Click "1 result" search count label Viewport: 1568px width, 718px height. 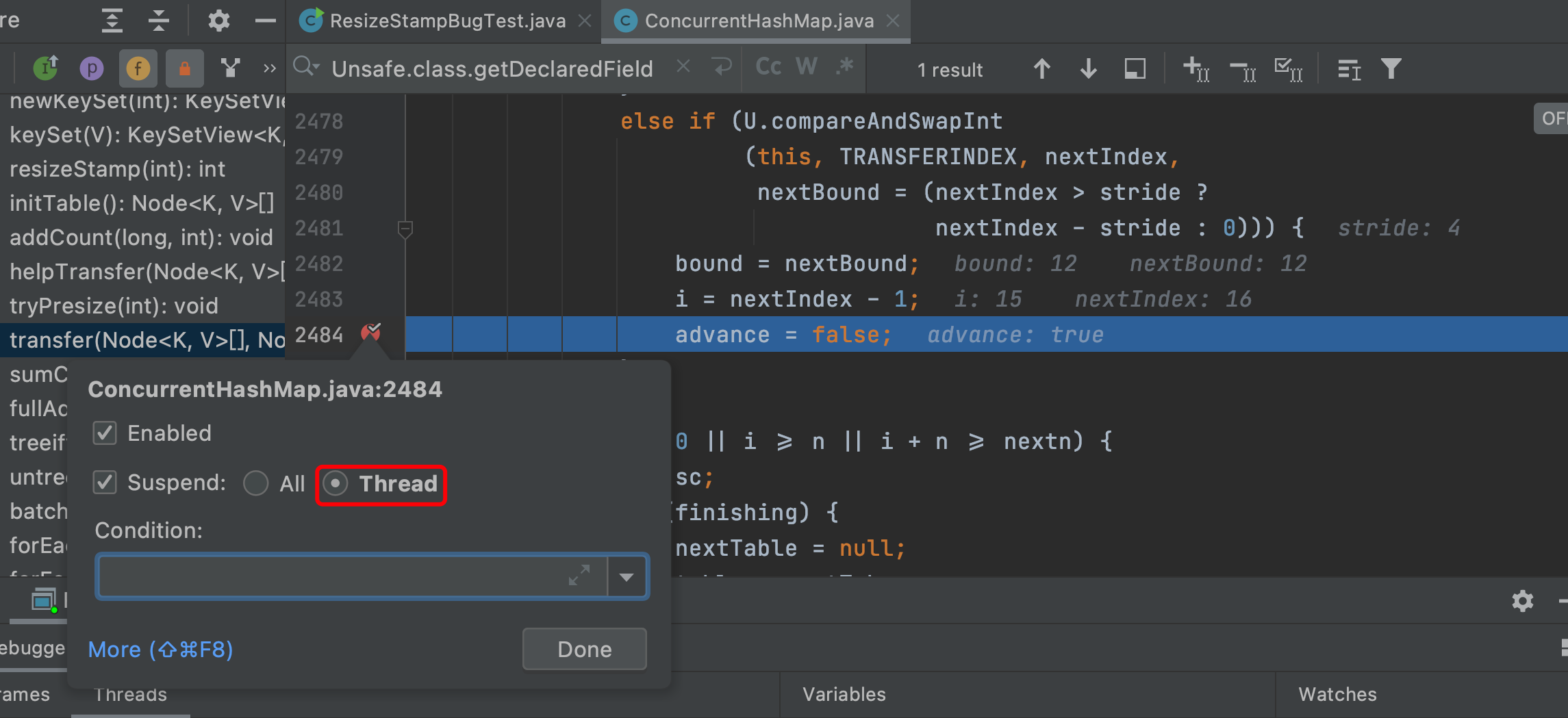coord(950,69)
